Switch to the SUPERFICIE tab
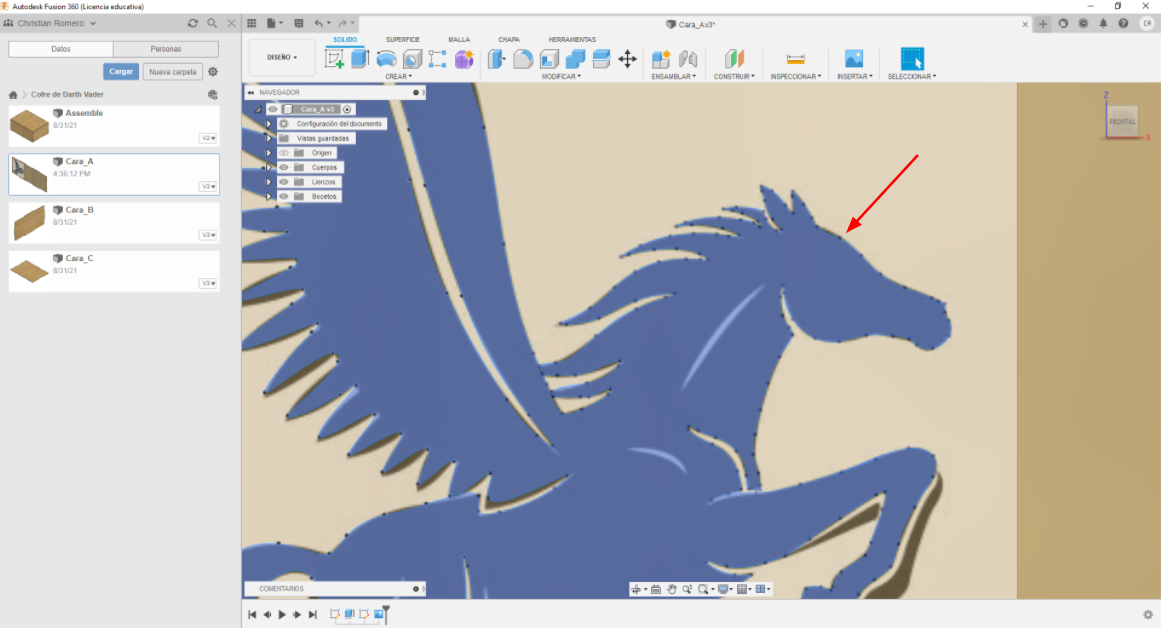Viewport: 1161px width, 628px height. tap(403, 40)
